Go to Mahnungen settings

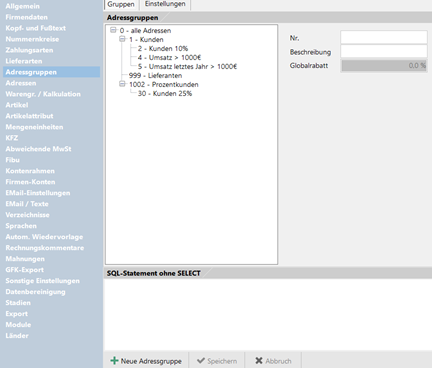[25, 259]
